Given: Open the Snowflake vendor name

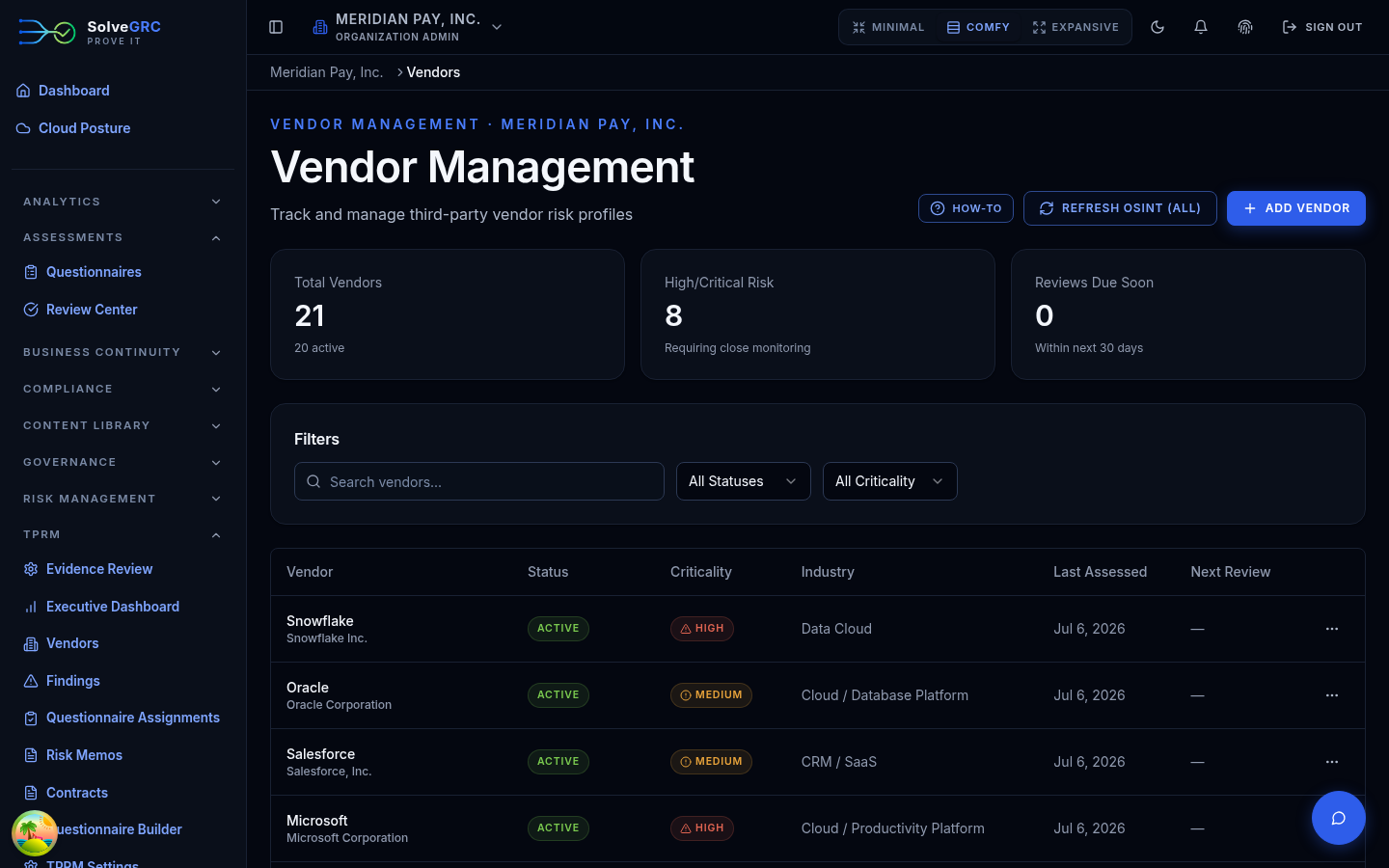Looking at the screenshot, I should pyautogui.click(x=320, y=621).
